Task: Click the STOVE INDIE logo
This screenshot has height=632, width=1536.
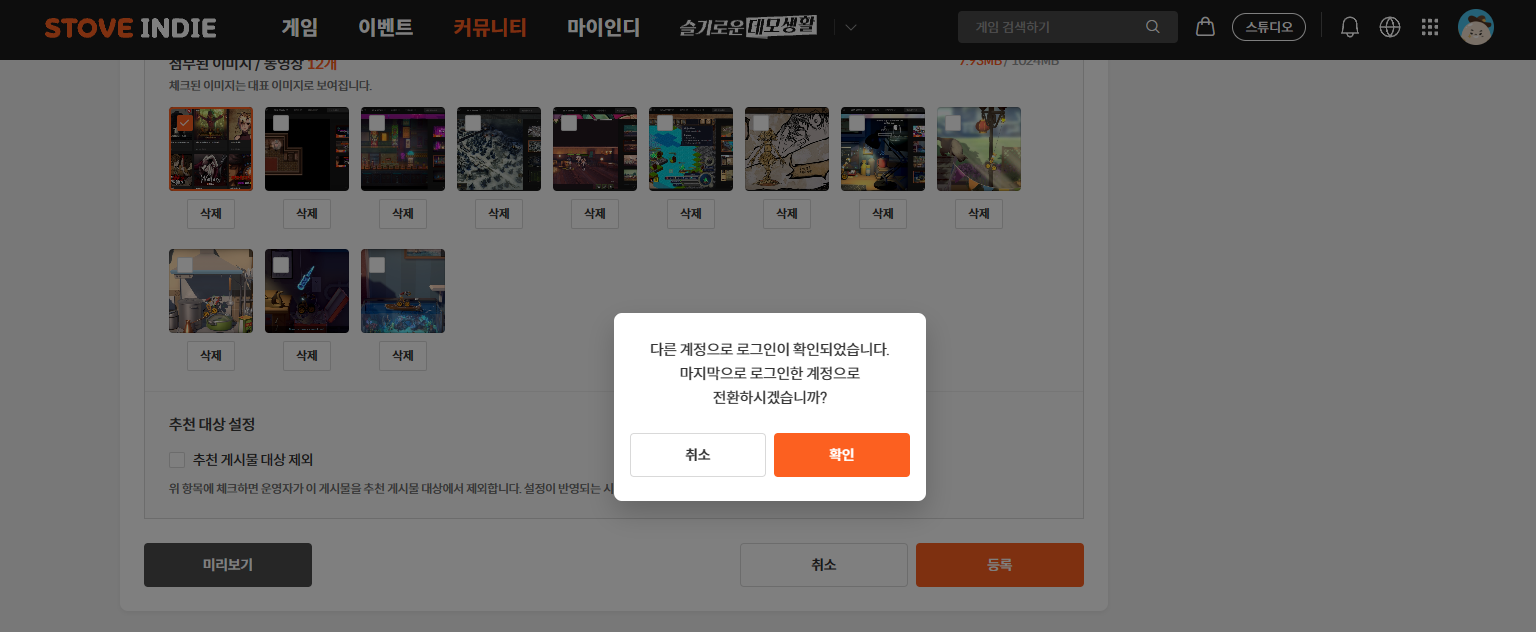Action: 130,28
